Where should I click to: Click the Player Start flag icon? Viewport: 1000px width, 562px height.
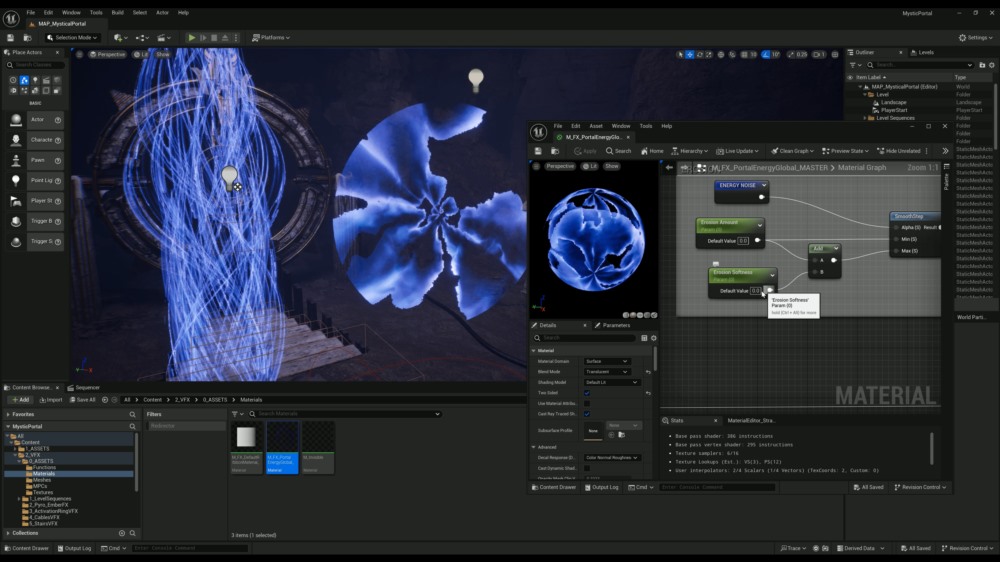click(x=16, y=201)
